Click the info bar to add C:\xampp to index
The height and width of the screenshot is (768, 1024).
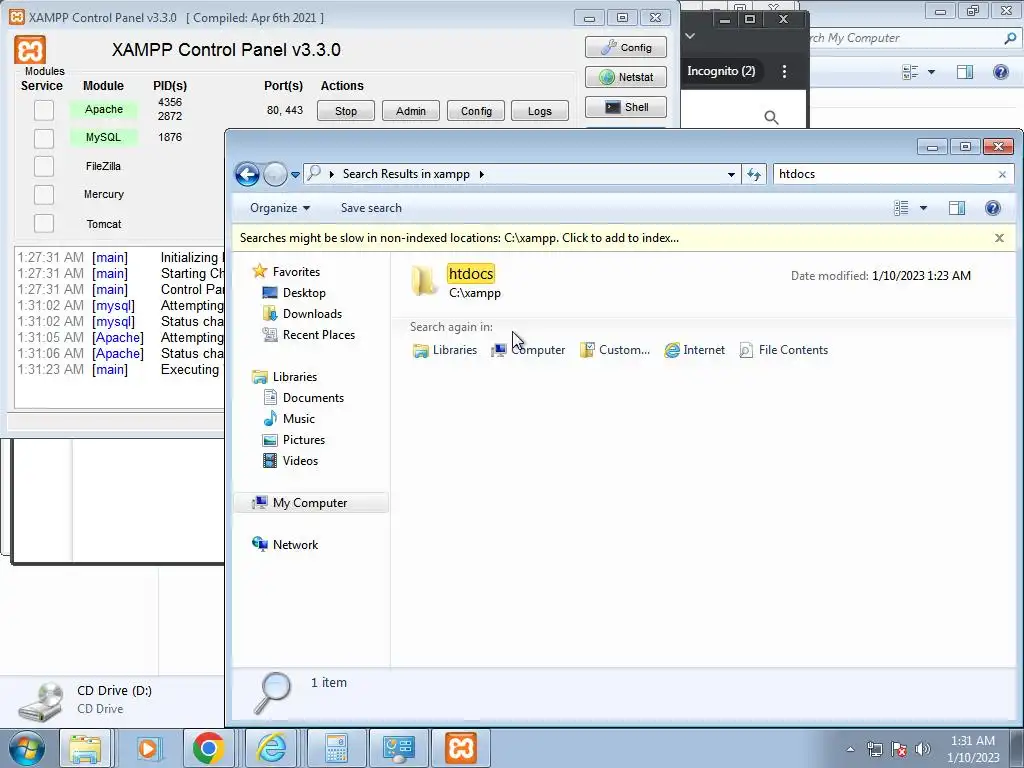pyautogui.click(x=459, y=238)
